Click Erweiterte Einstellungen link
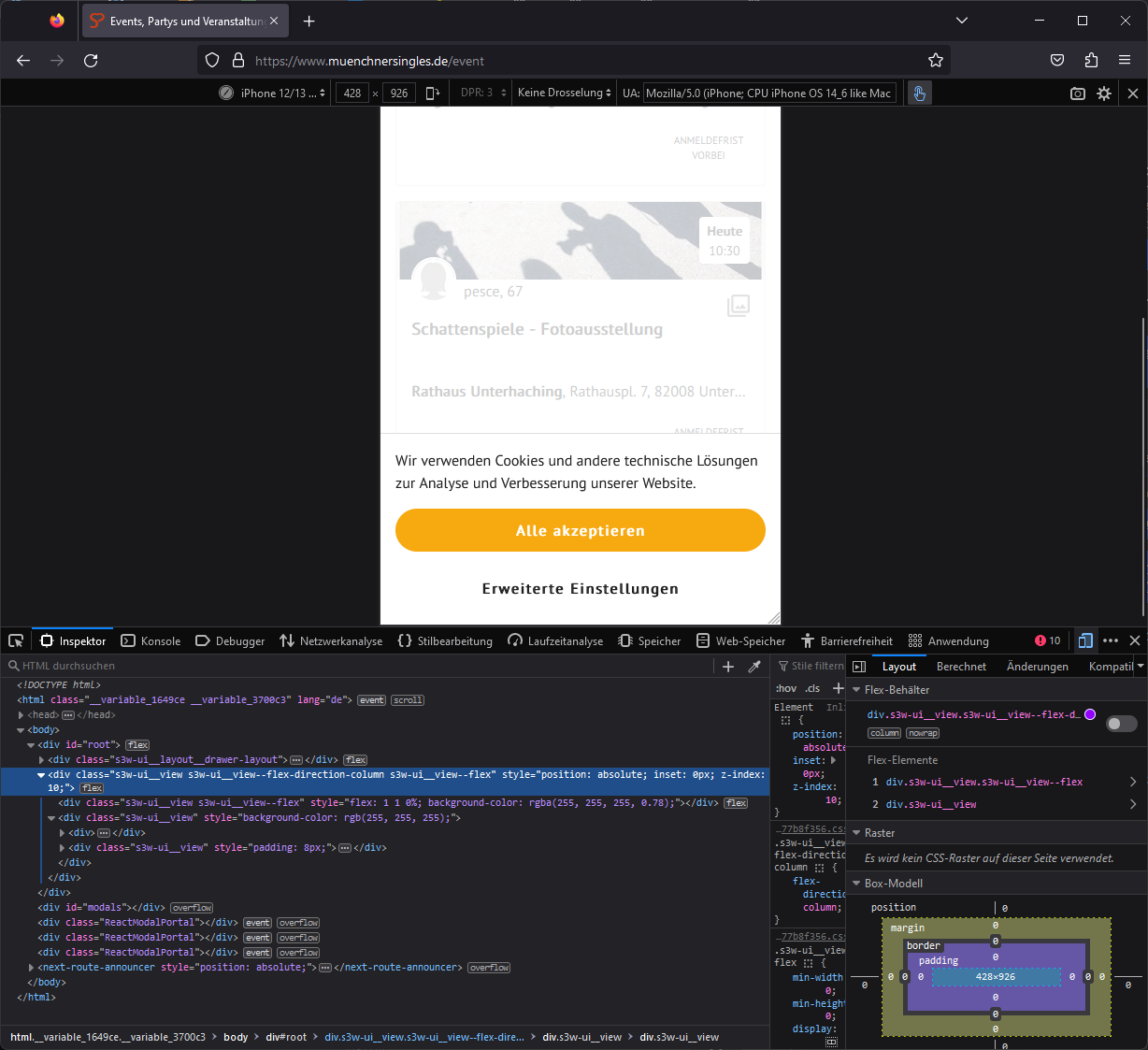The width and height of the screenshot is (1148, 1050). coord(580,588)
